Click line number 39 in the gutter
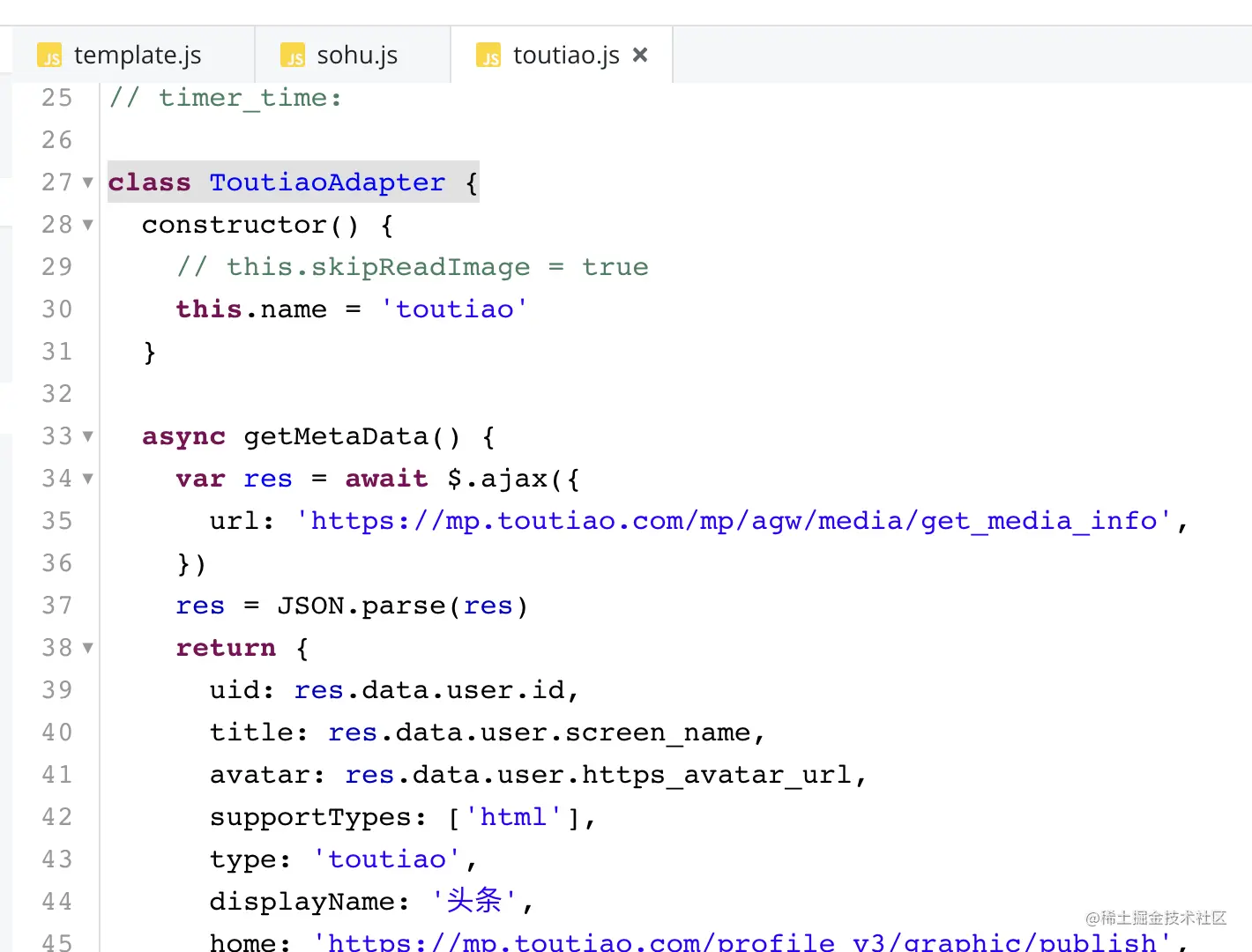1252x952 pixels. coord(57,689)
